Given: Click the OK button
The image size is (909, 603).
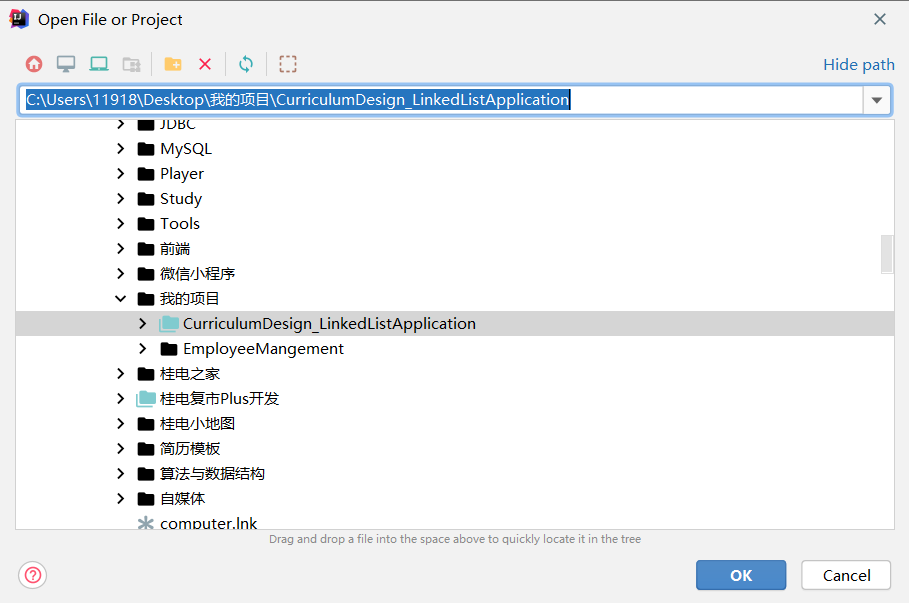Looking at the screenshot, I should (741, 575).
